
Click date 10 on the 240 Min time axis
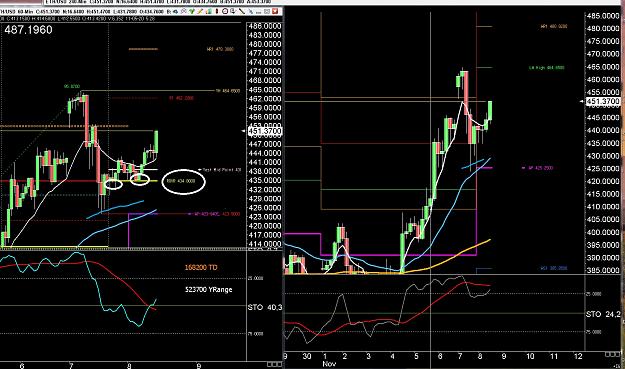pyautogui.click(x=530, y=356)
